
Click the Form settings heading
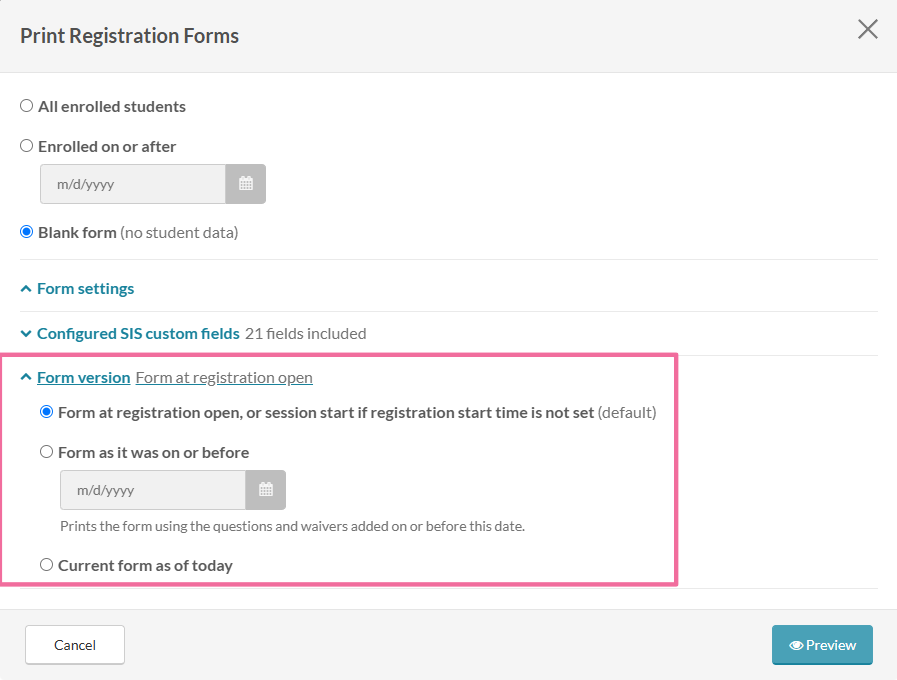coord(86,289)
